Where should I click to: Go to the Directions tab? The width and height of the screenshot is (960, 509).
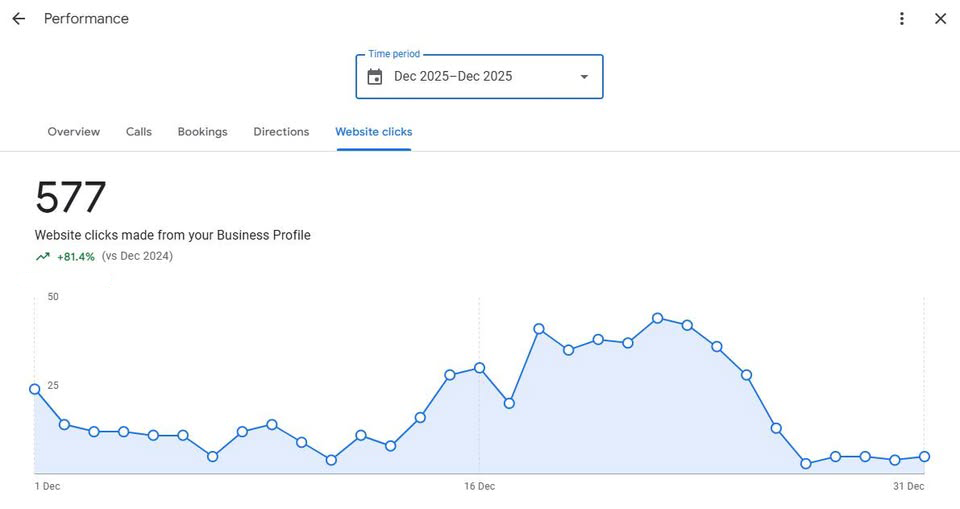point(281,132)
